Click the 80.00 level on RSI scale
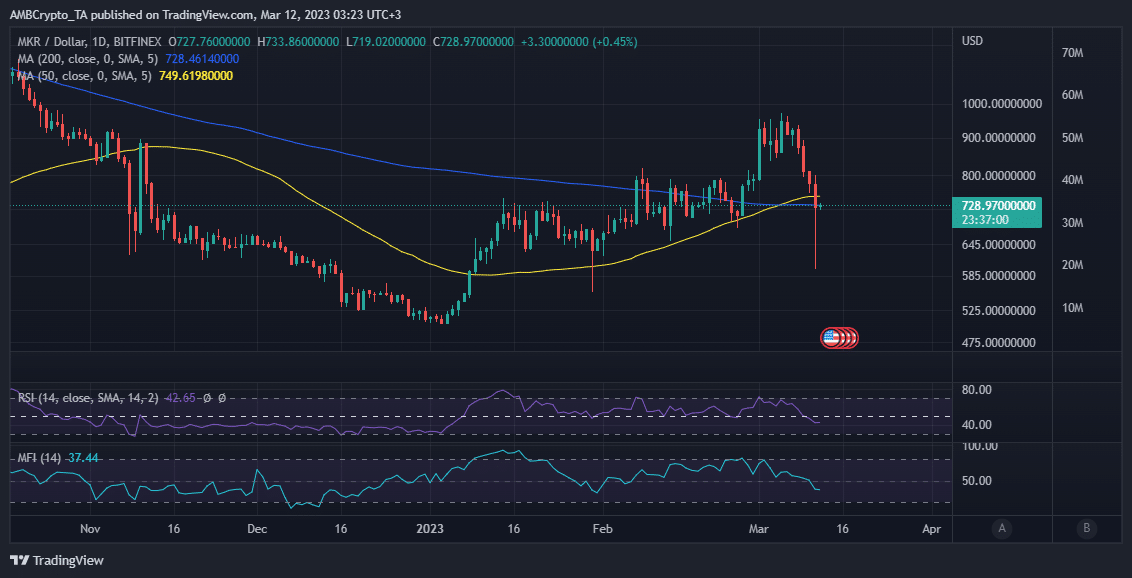Viewport: 1132px width, 578px height. click(x=978, y=390)
